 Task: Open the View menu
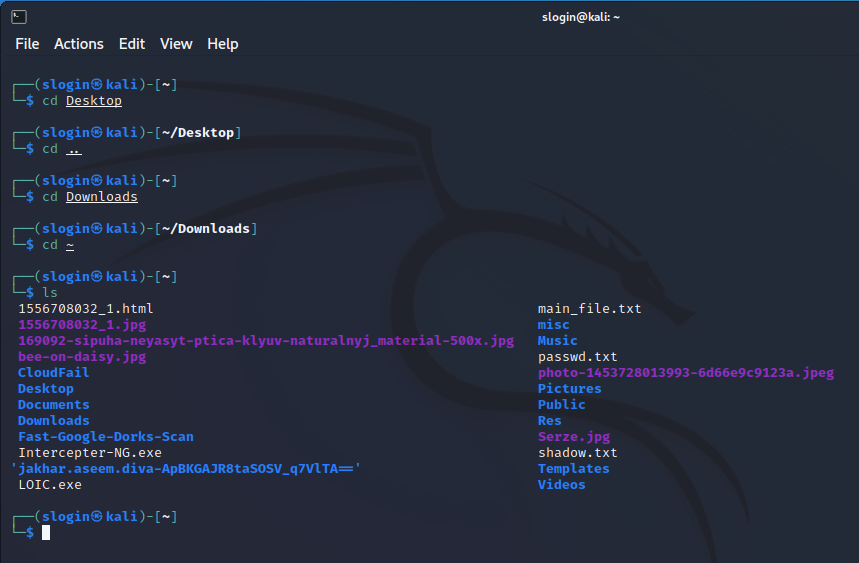point(176,44)
